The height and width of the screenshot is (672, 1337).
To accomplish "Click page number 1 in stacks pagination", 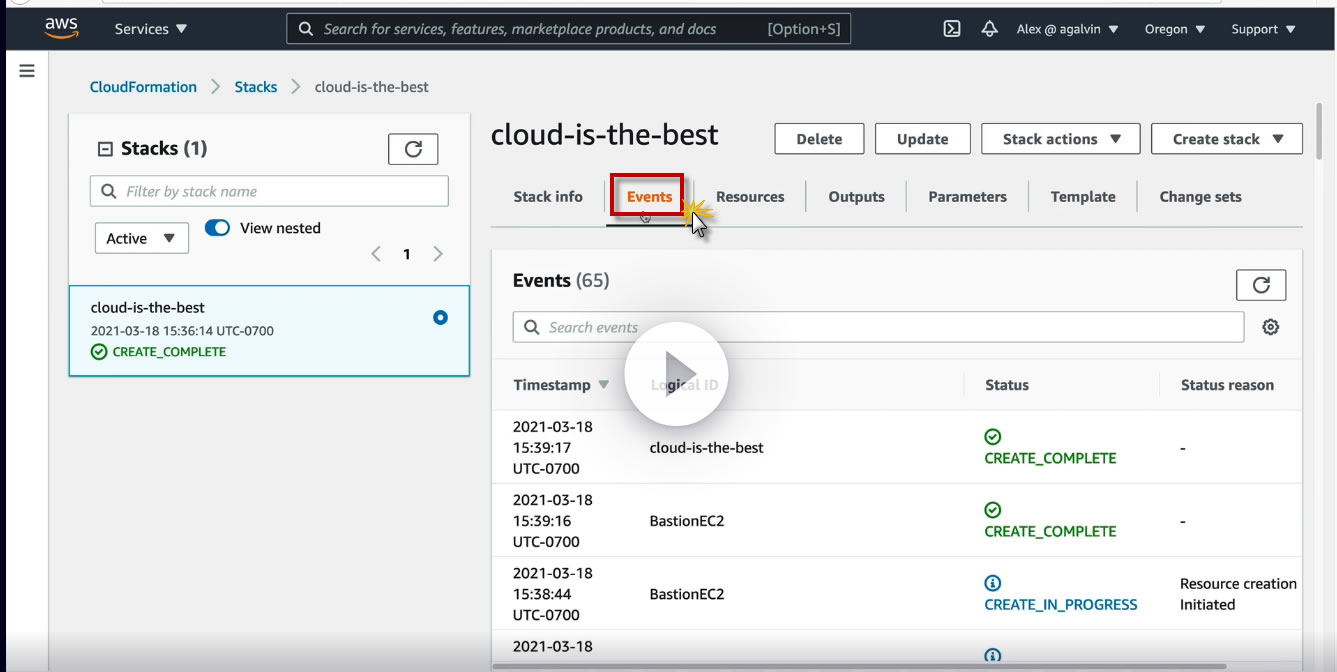I will tap(407, 254).
